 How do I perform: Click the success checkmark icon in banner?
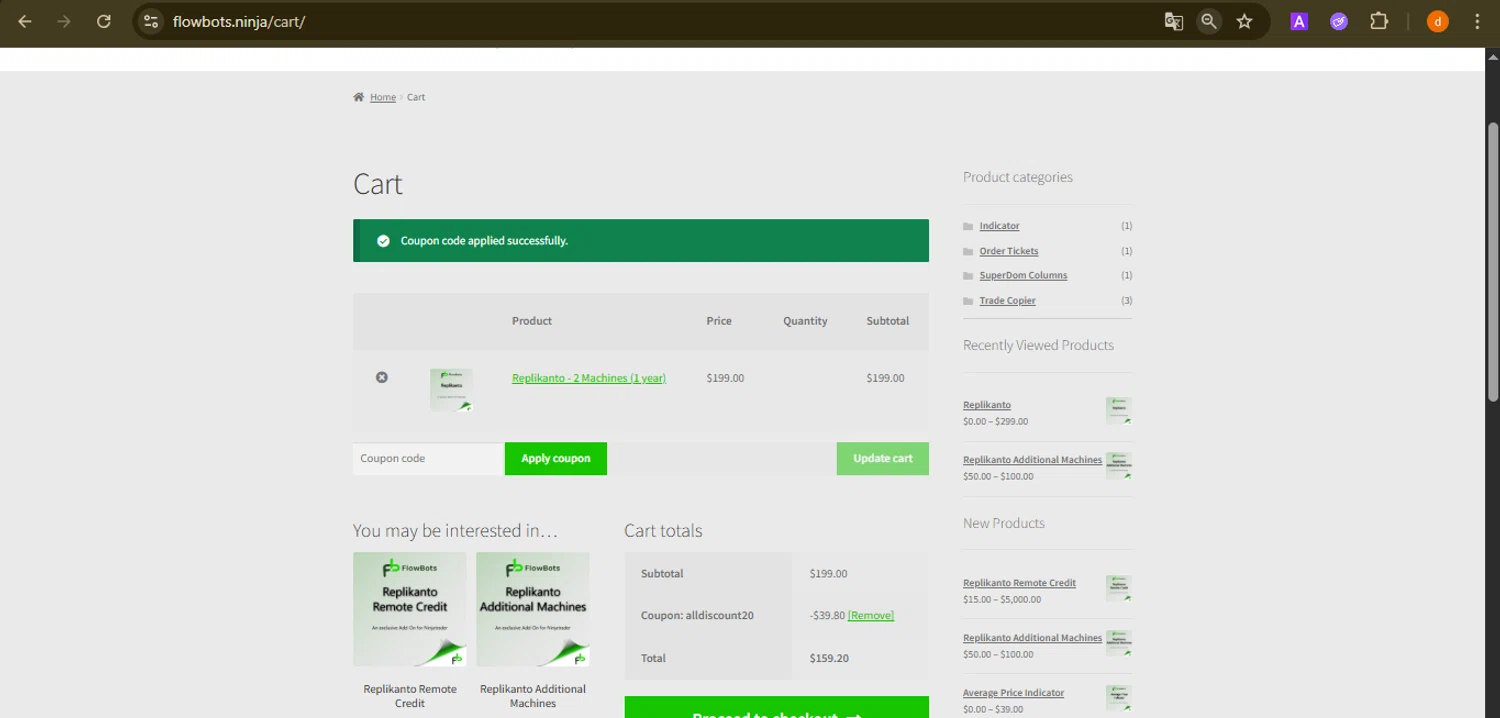[383, 241]
